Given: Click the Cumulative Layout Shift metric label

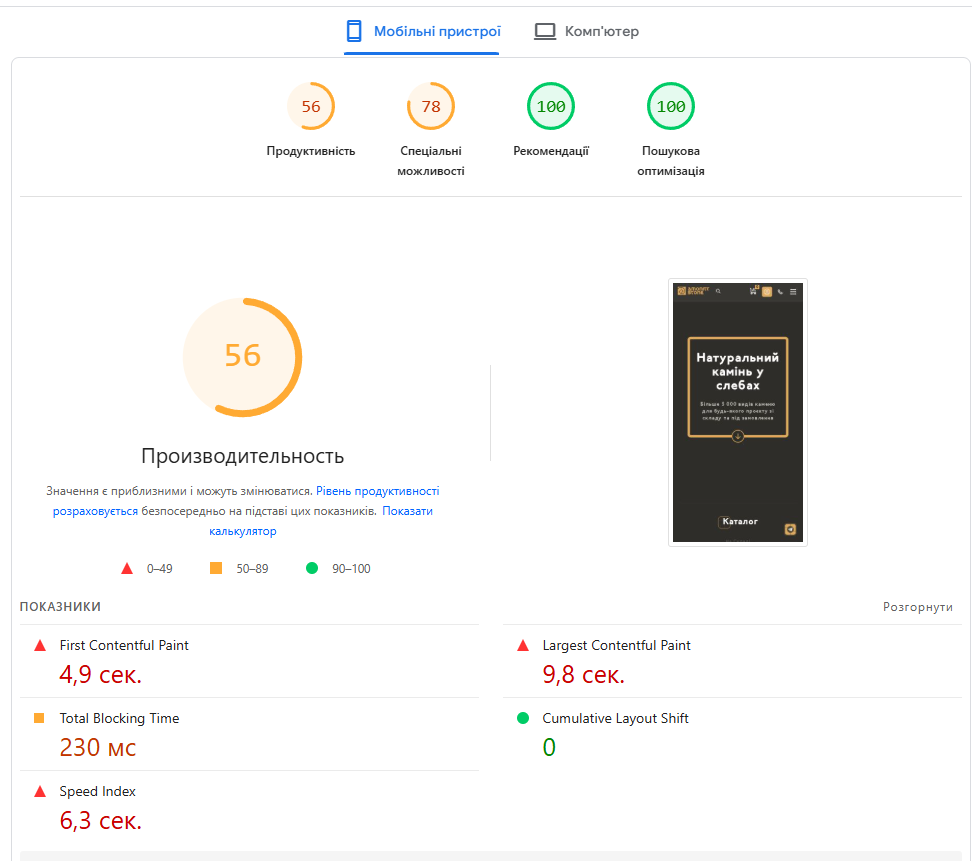Looking at the screenshot, I should pyautogui.click(x=615, y=718).
